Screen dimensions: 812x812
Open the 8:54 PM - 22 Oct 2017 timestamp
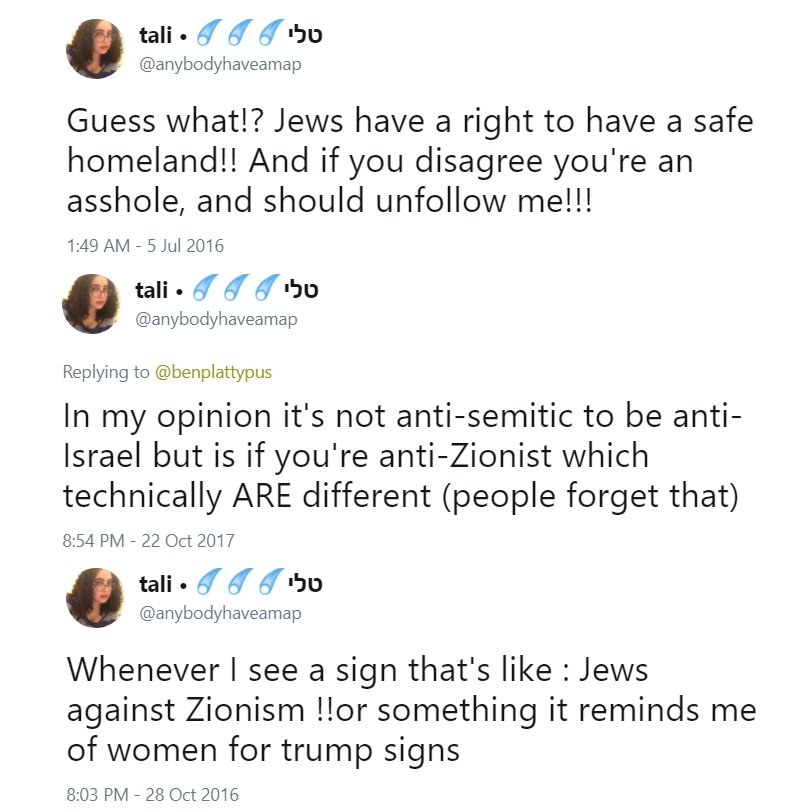148,541
